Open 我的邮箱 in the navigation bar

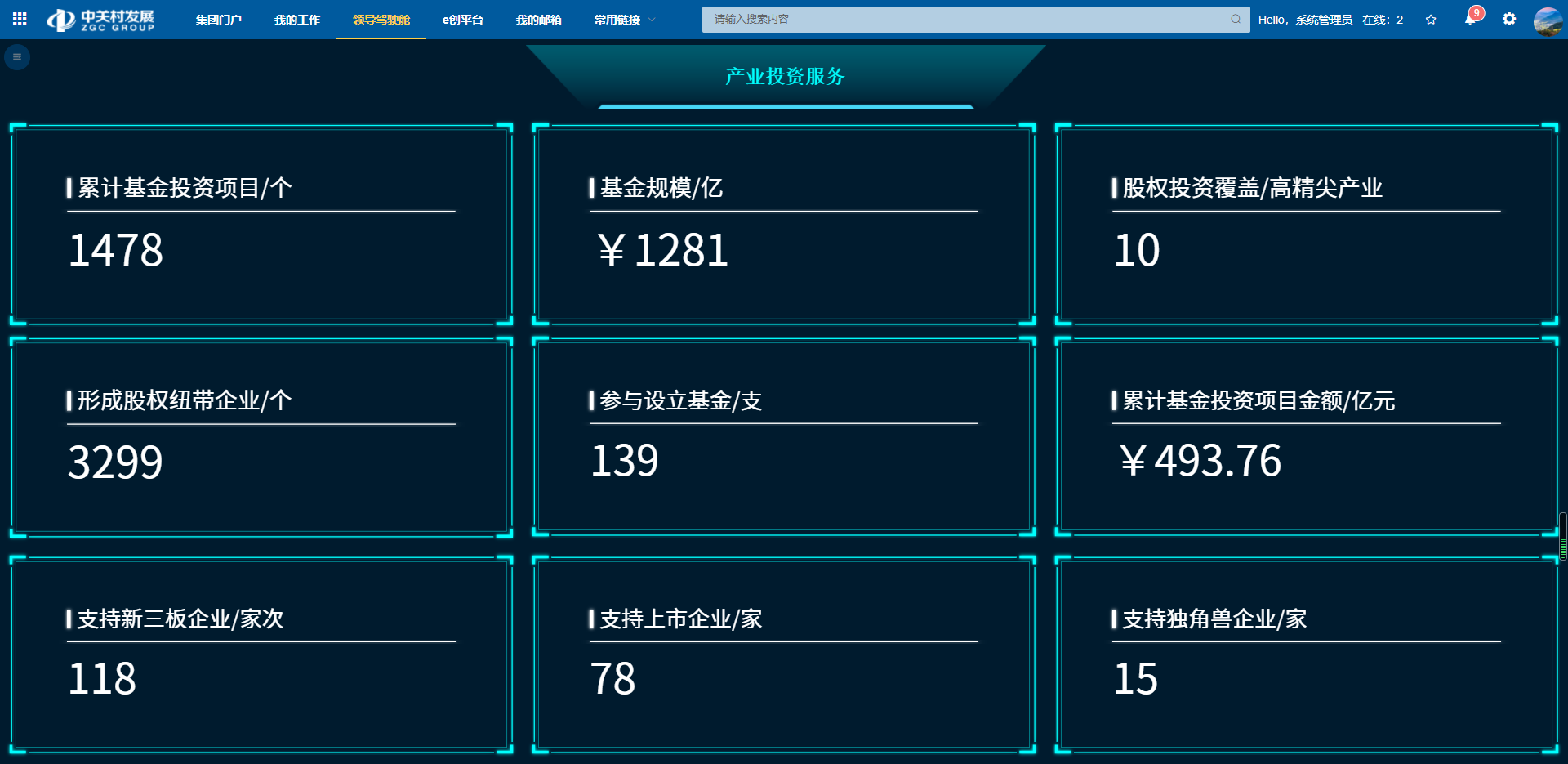tap(539, 20)
